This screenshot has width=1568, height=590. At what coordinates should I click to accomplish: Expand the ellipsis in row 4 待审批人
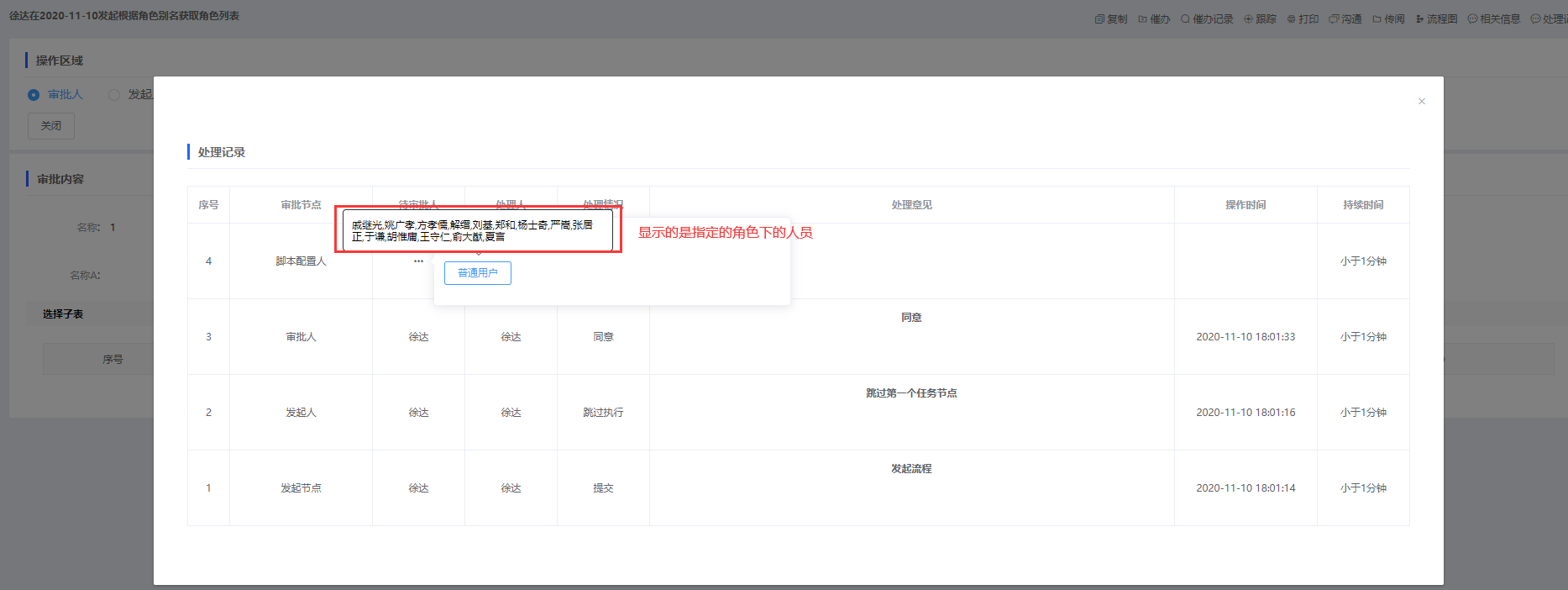pos(418,261)
